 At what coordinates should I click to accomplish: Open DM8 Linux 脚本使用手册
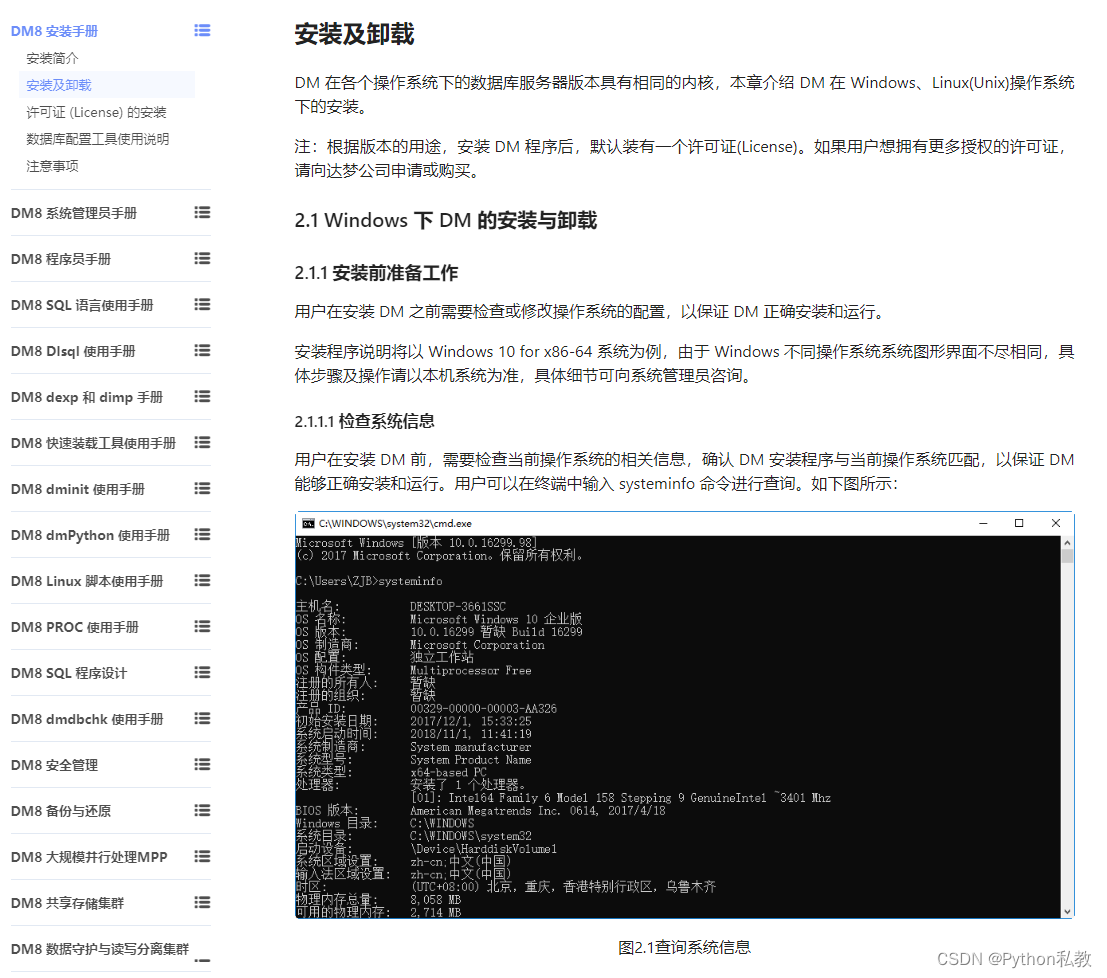[x=87, y=581]
